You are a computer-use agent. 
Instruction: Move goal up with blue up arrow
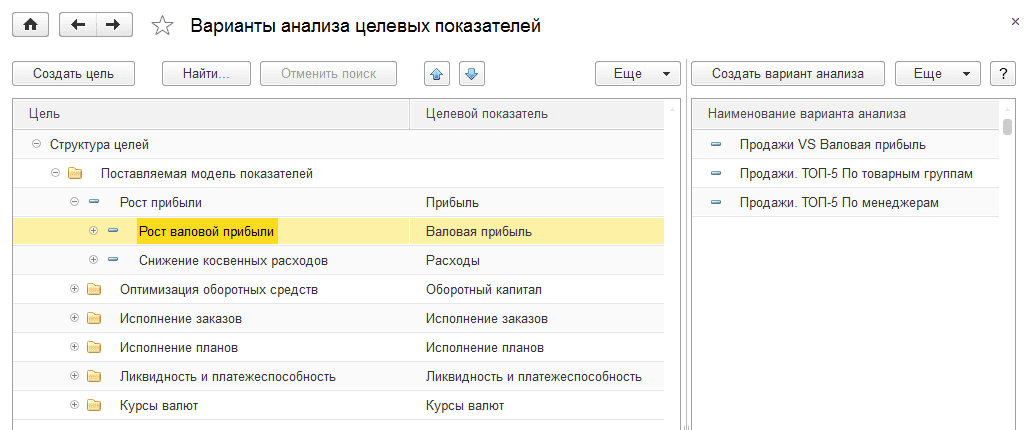436,73
